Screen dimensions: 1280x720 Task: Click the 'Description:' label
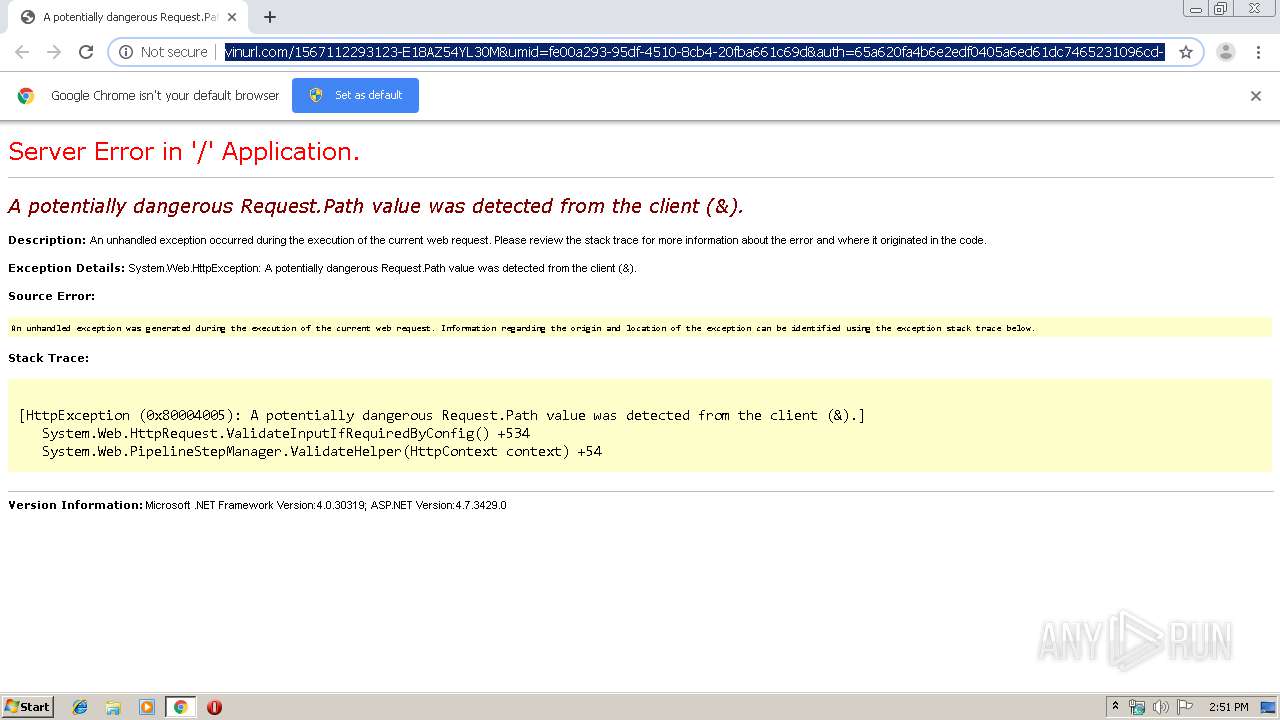pyautogui.click(x=47, y=240)
